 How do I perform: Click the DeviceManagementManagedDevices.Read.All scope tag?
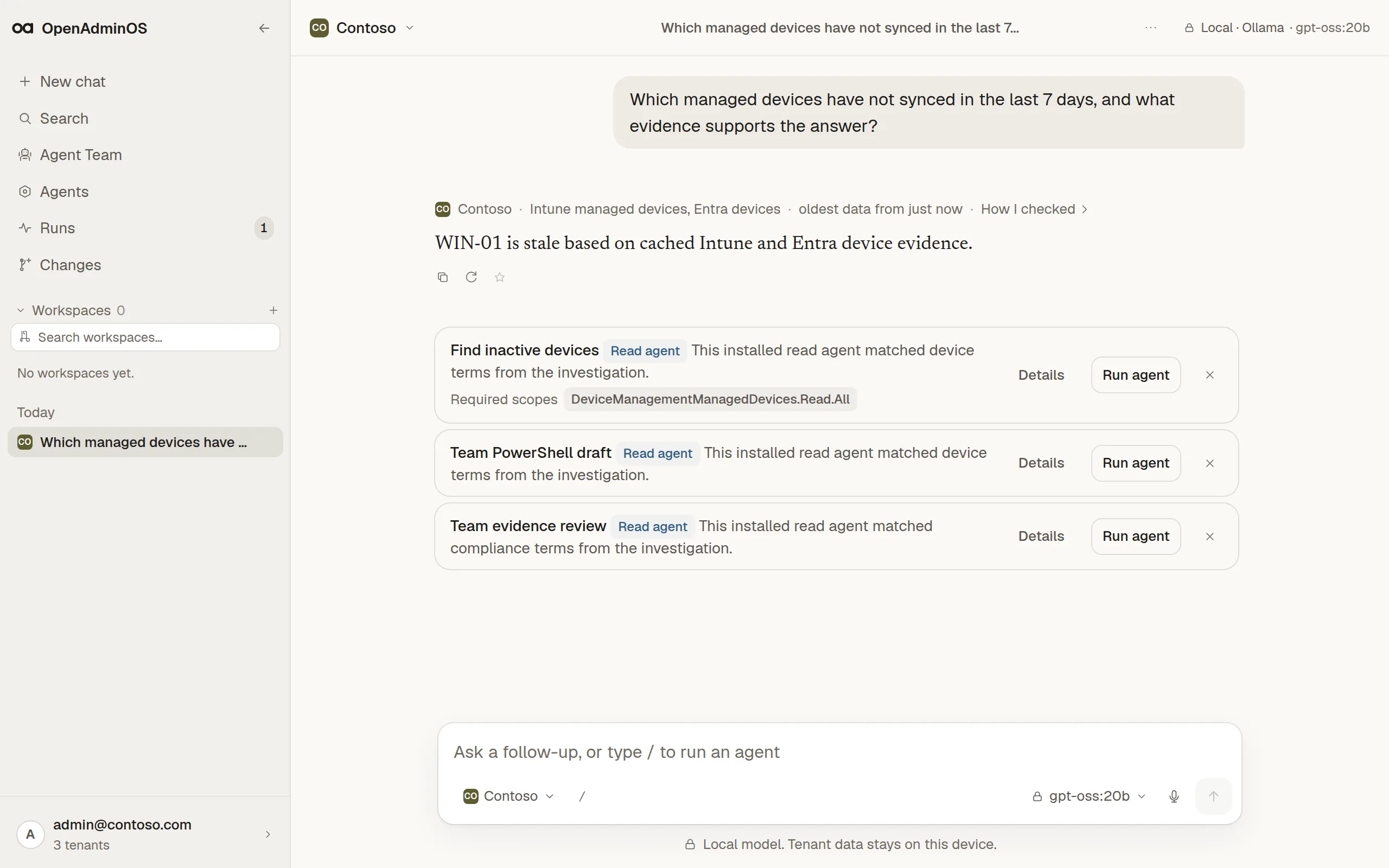[710, 399]
